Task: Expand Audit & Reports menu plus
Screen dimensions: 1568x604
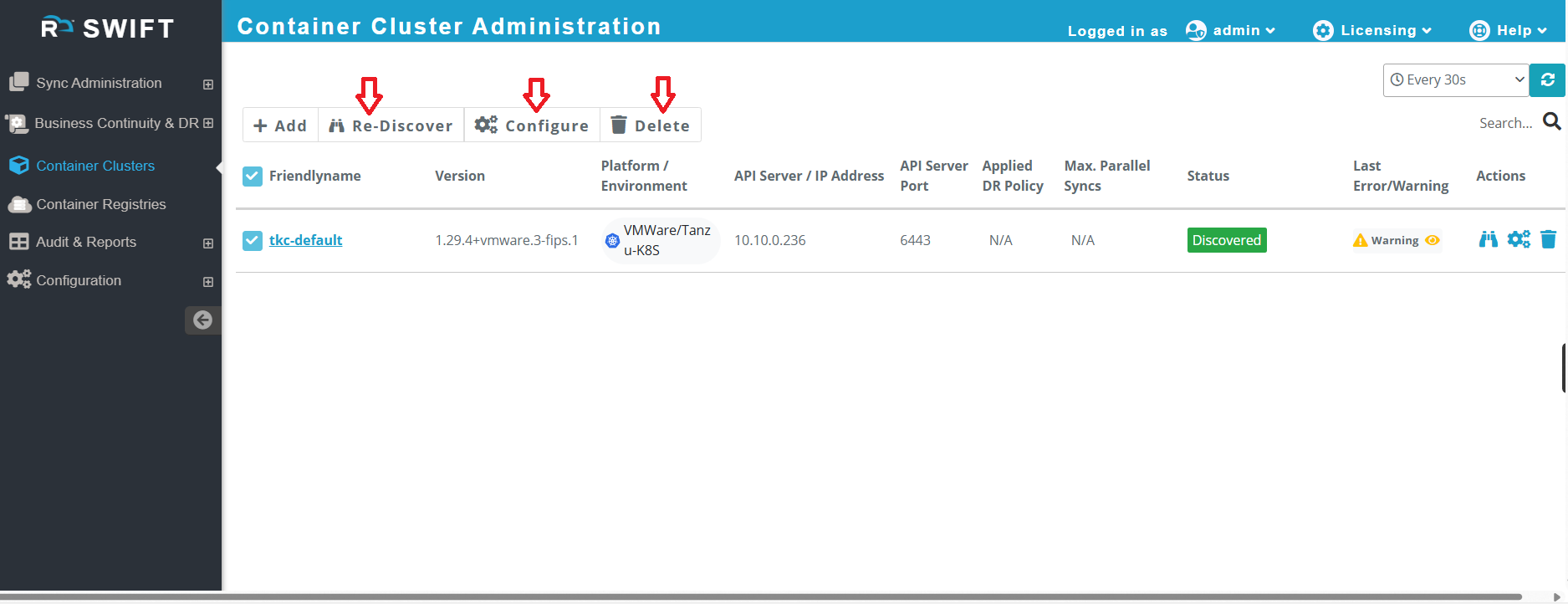Action: point(208,243)
